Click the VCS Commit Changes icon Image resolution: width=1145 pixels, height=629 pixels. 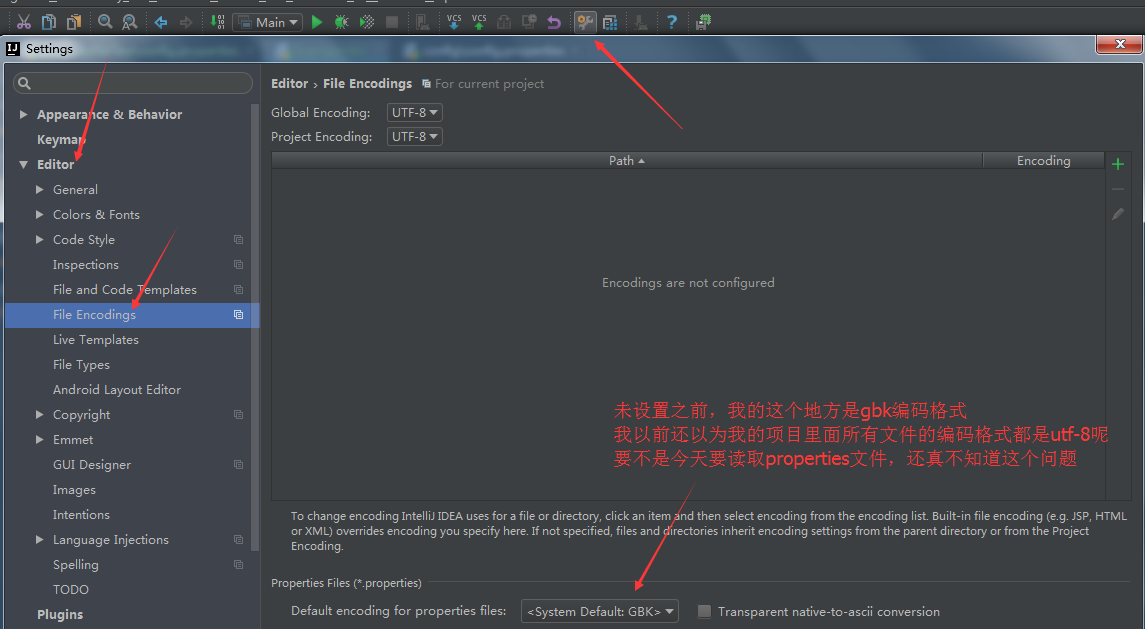479,22
